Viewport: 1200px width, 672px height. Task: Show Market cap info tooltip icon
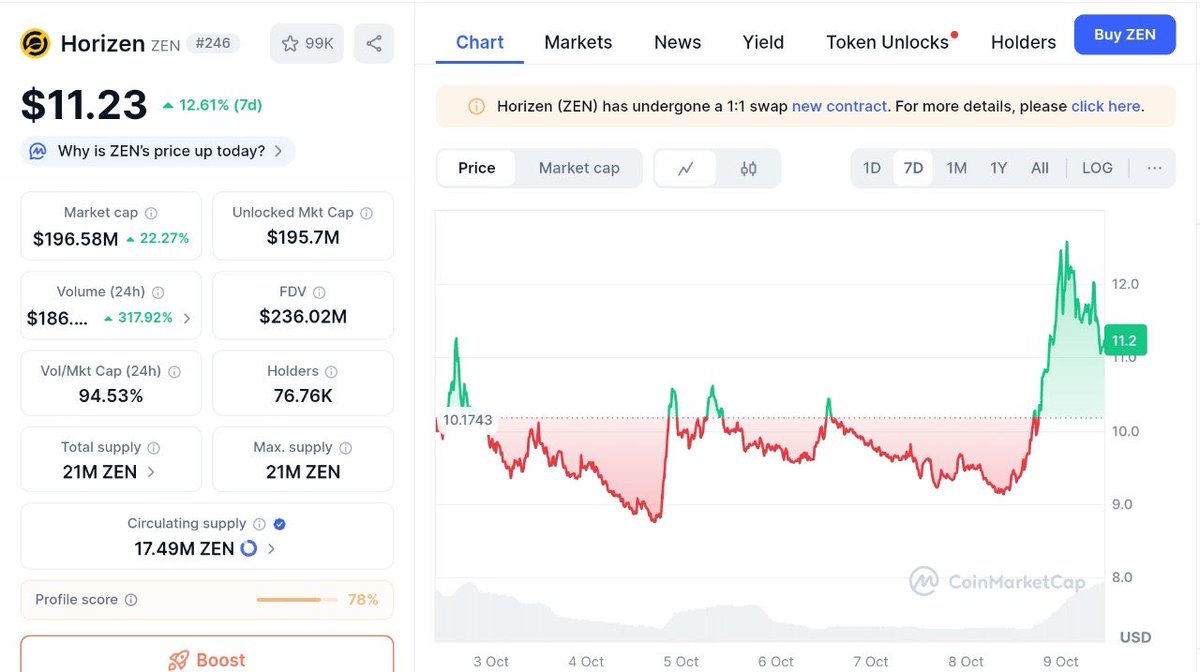[151, 213]
